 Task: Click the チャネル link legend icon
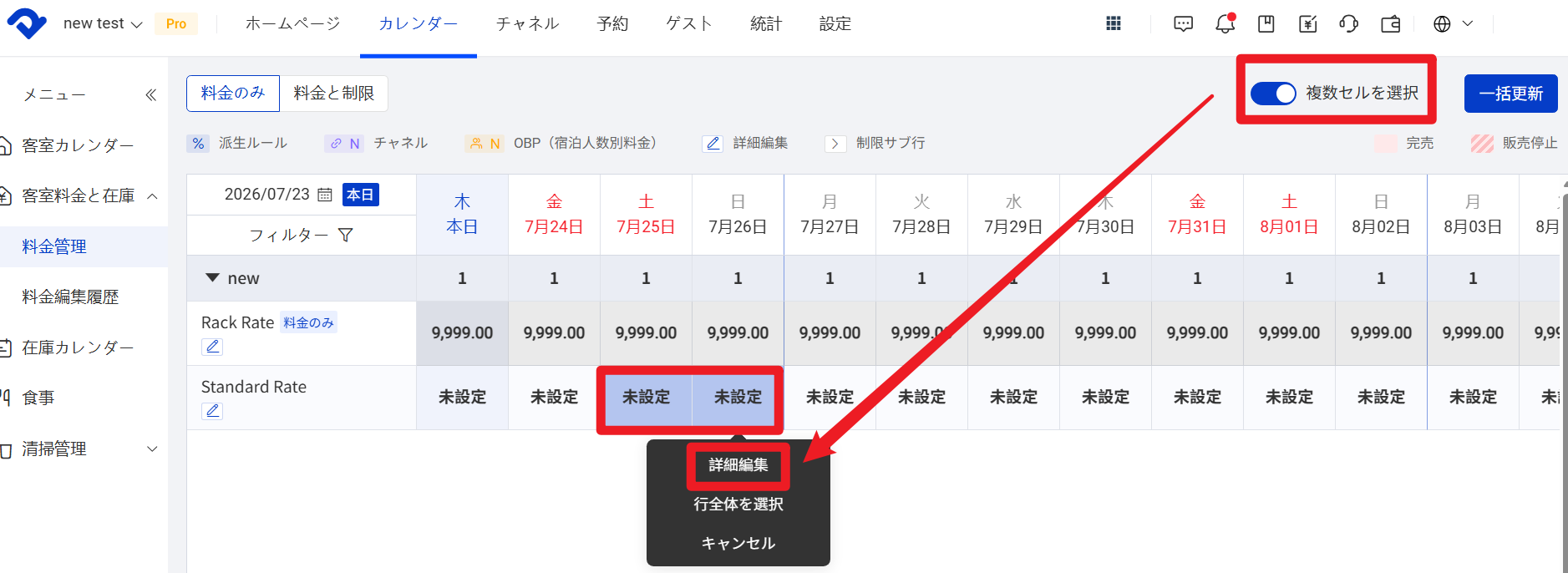click(x=344, y=144)
